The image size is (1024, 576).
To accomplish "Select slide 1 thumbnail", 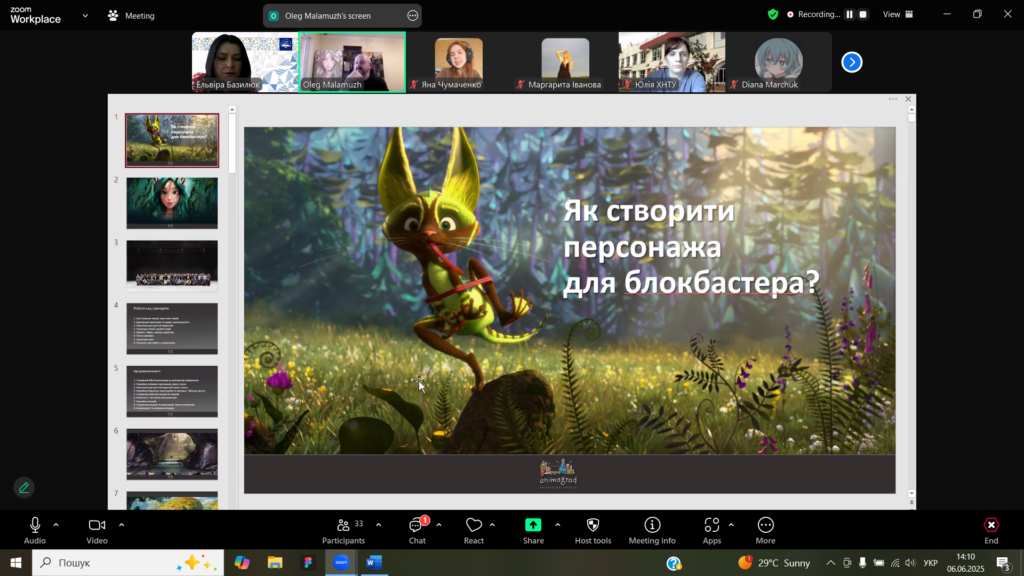I will point(172,140).
